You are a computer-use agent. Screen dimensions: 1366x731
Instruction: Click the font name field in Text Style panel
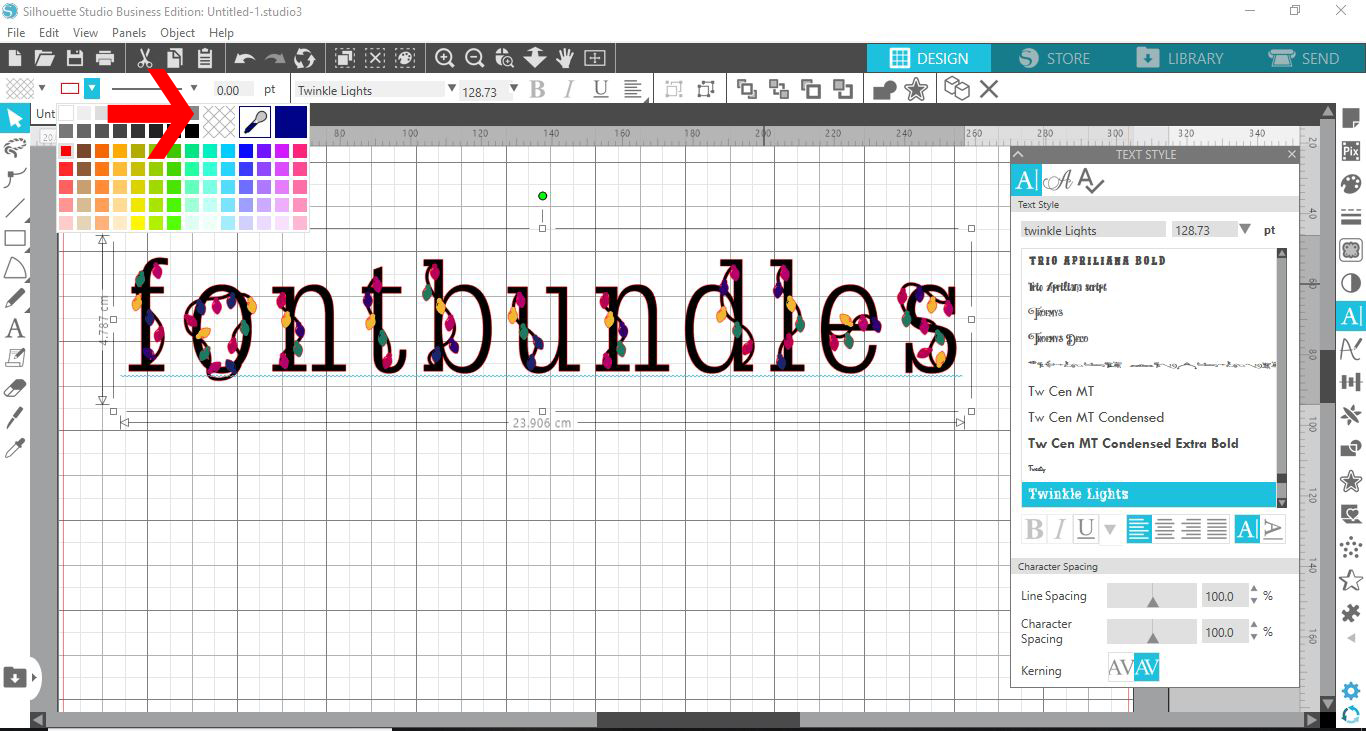pos(1093,230)
